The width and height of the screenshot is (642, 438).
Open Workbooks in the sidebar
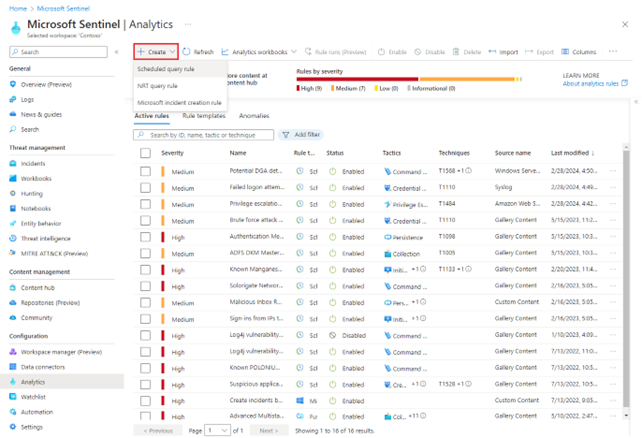point(36,178)
